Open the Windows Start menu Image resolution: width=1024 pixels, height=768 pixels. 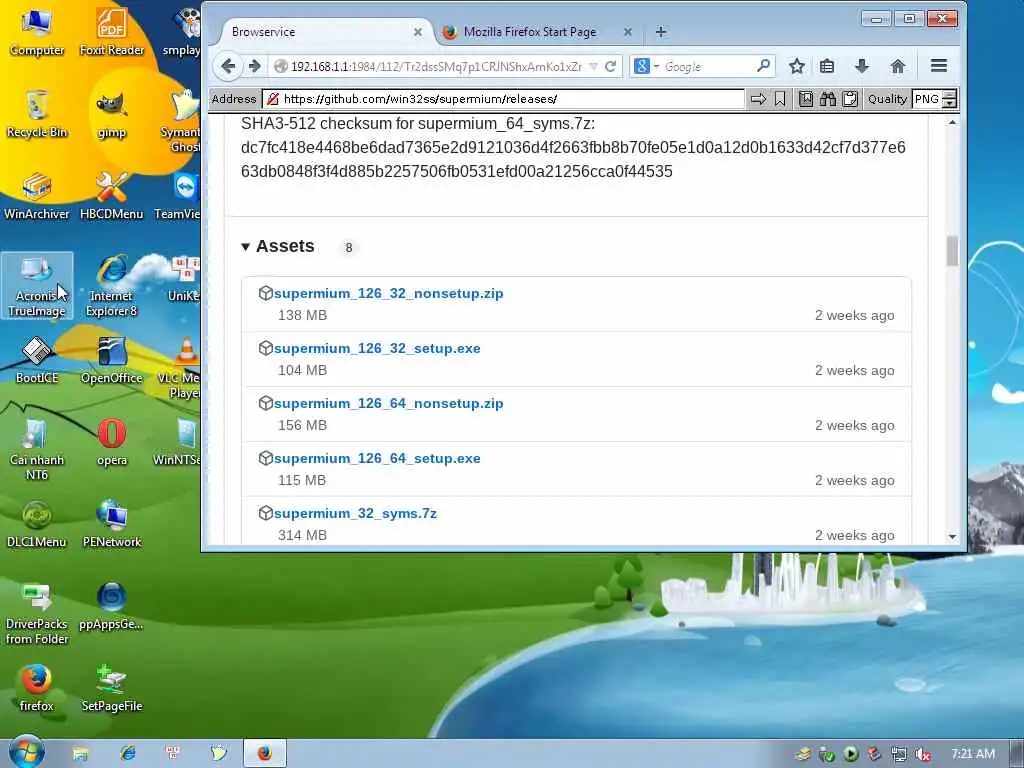coord(26,753)
